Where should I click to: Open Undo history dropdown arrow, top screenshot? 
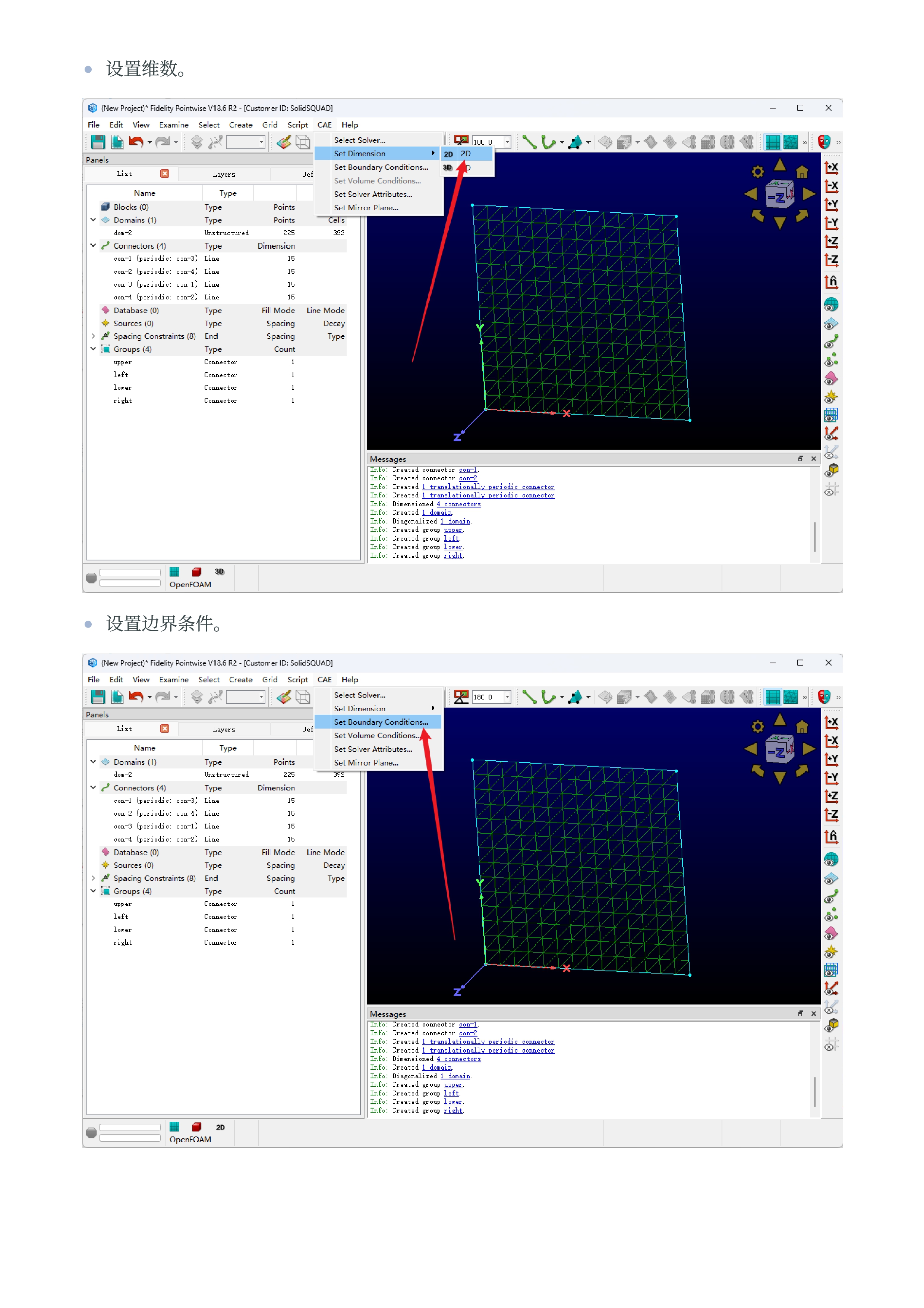click(x=149, y=142)
